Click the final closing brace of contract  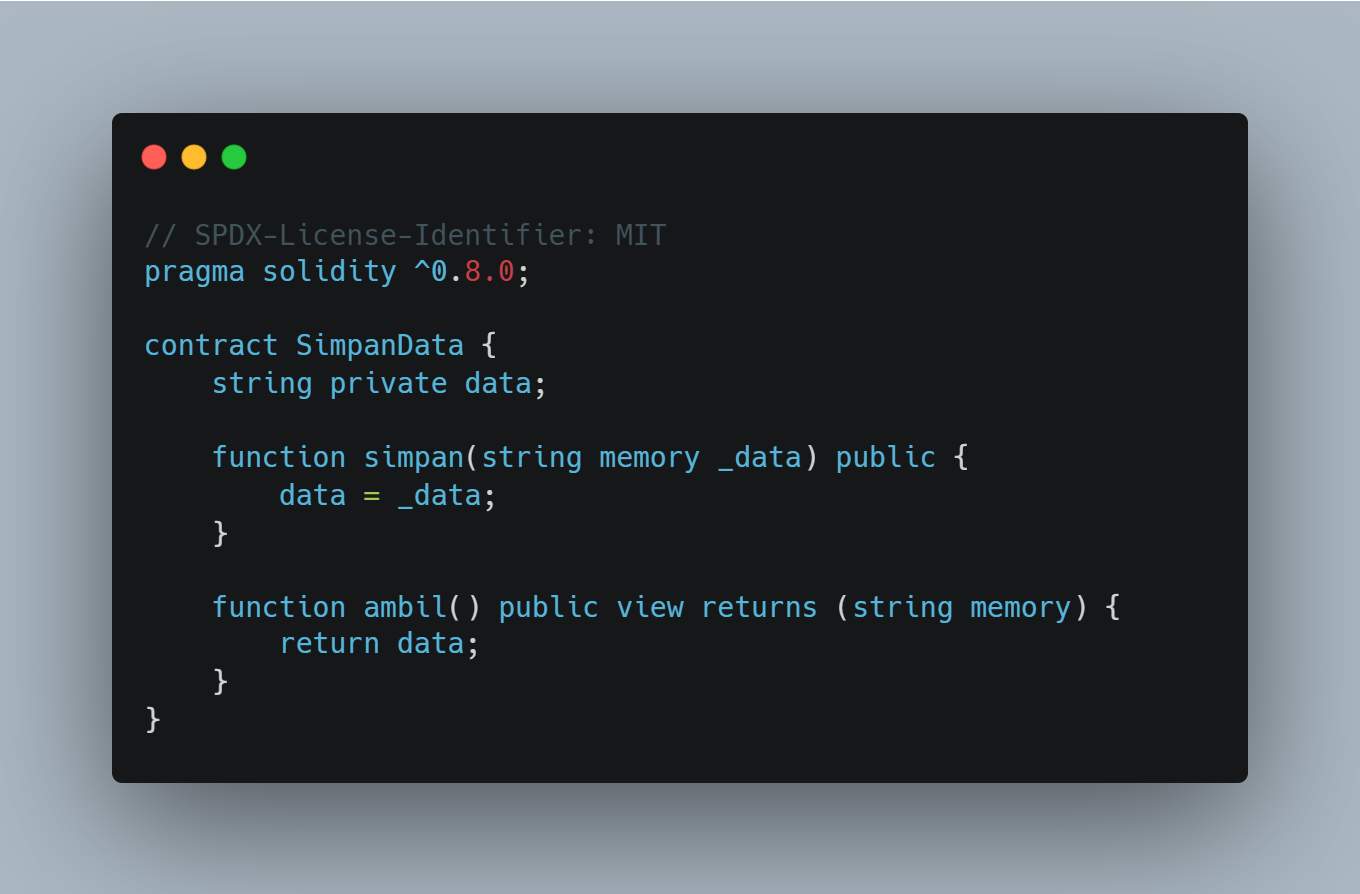tap(153, 719)
